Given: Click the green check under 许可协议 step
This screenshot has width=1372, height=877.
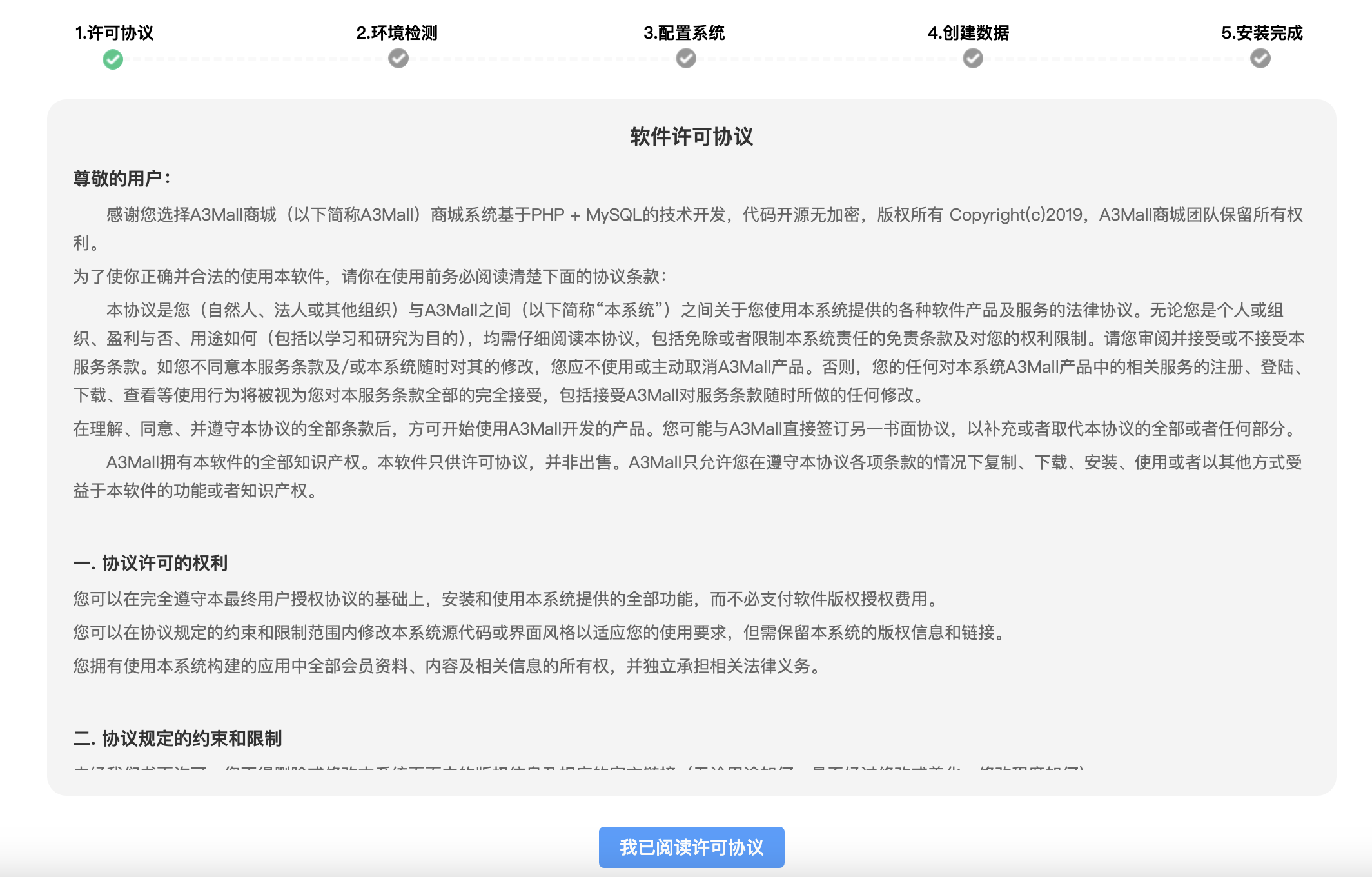Looking at the screenshot, I should click(x=113, y=59).
